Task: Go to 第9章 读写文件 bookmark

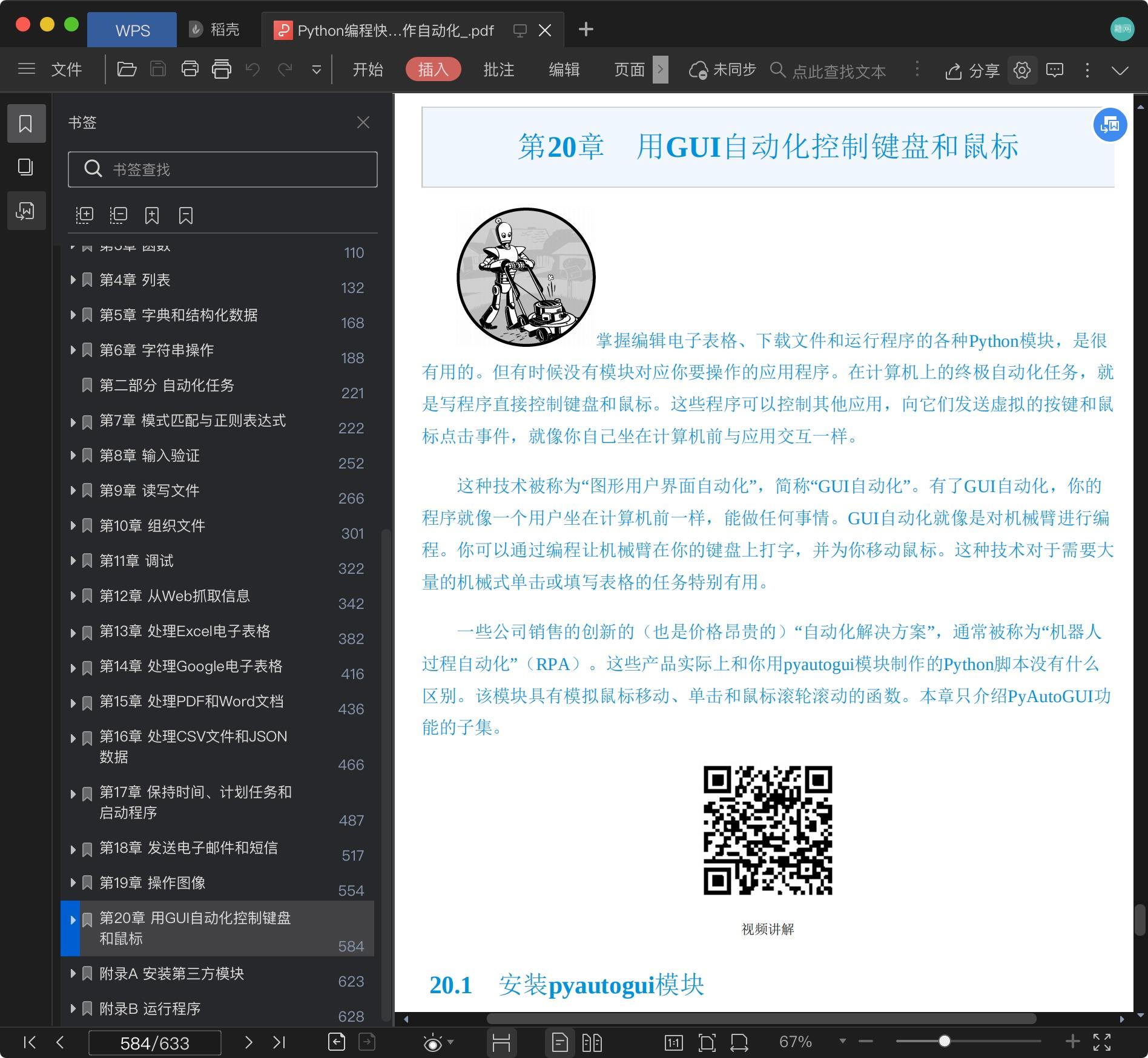Action: pos(150,491)
